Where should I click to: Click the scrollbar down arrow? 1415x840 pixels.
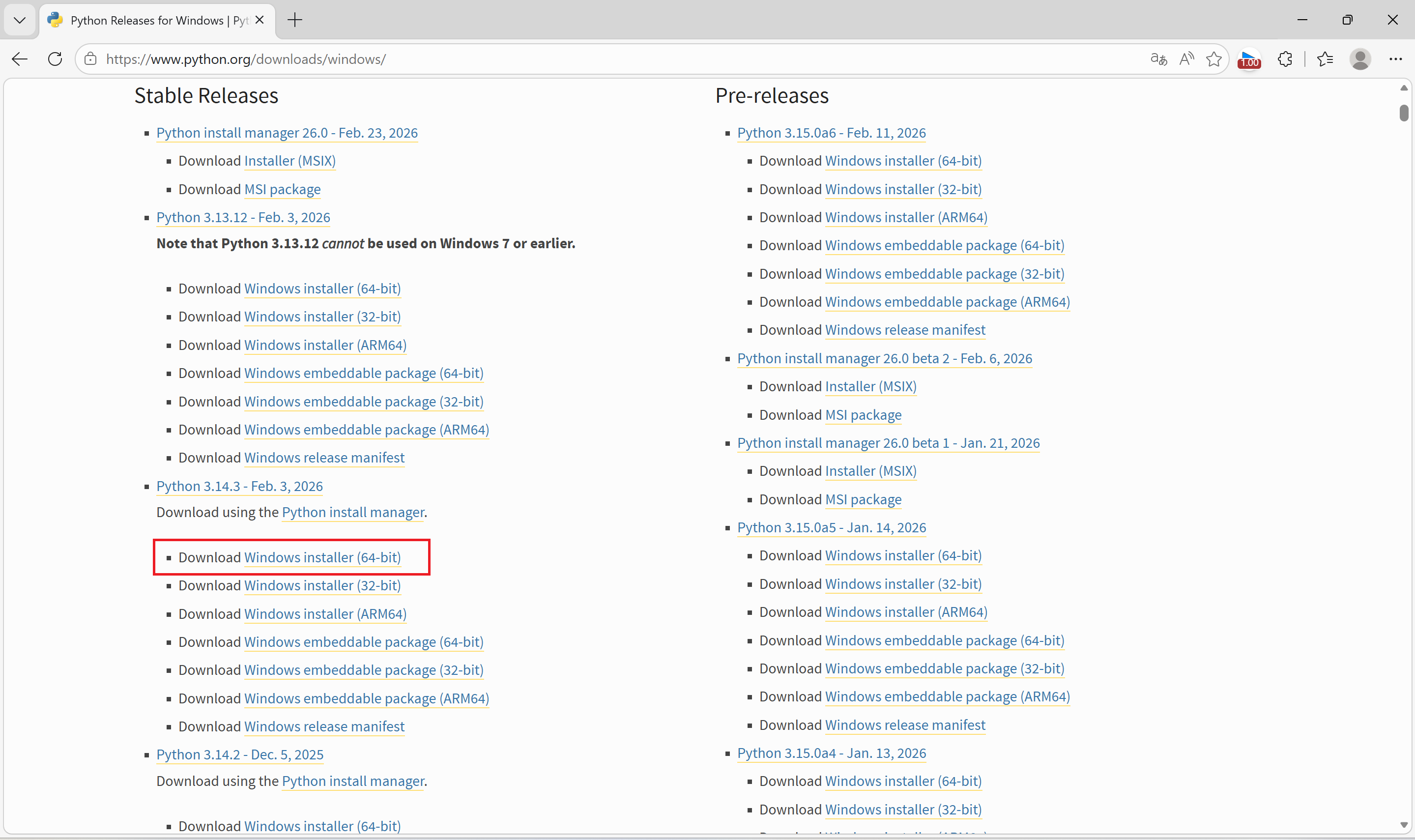pyautogui.click(x=1404, y=825)
